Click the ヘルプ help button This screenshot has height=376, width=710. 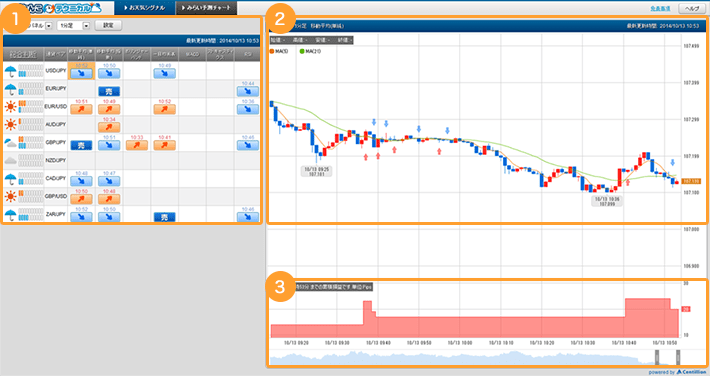point(691,9)
